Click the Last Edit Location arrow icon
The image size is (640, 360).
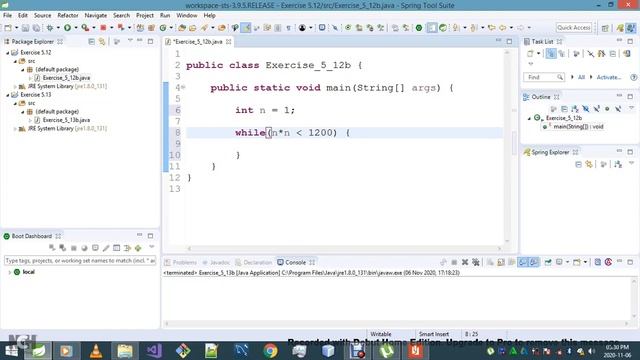click(492, 28)
